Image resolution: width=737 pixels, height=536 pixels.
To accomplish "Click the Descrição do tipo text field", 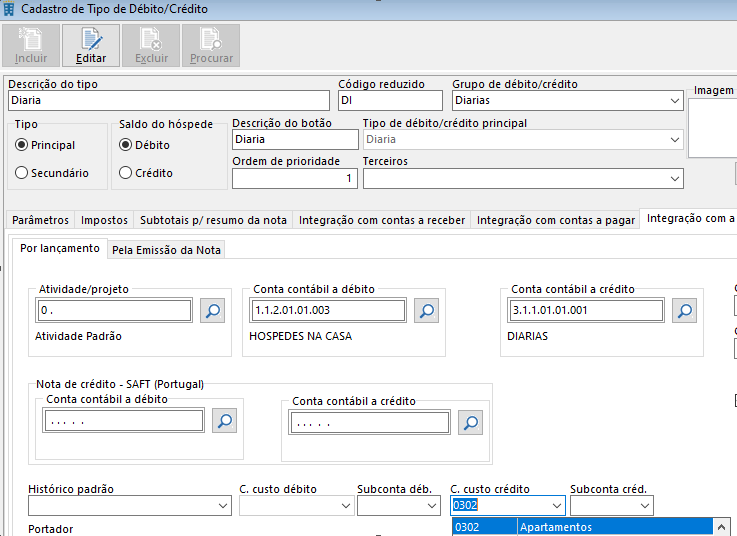I will 168,101.
